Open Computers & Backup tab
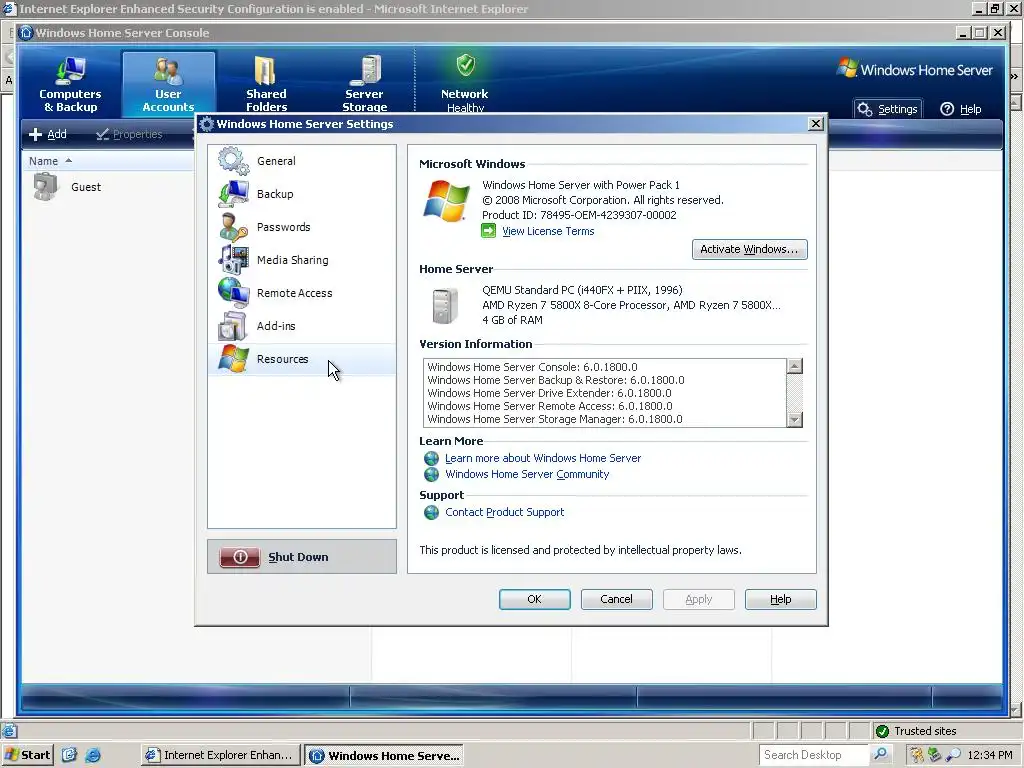Screen dimensions: 1024x768 pyautogui.click(x=71, y=84)
